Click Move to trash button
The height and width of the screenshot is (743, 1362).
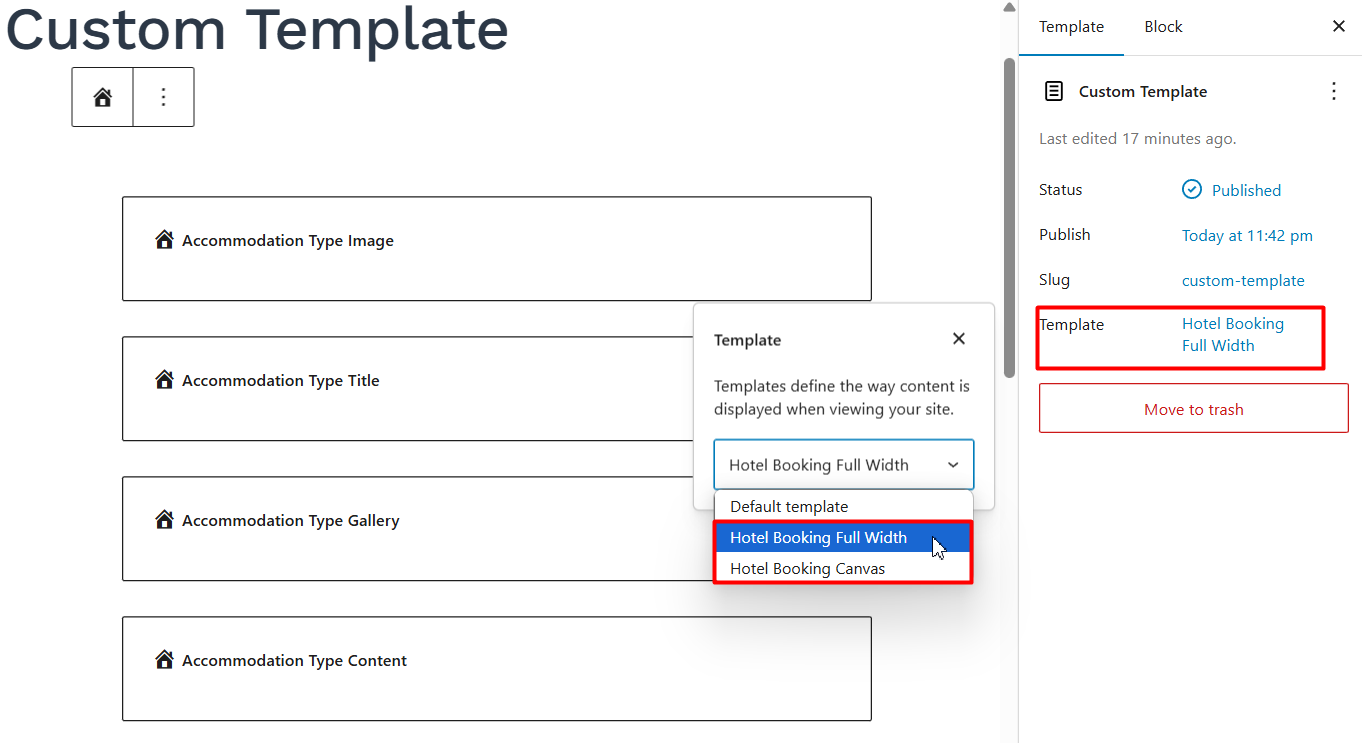point(1194,409)
